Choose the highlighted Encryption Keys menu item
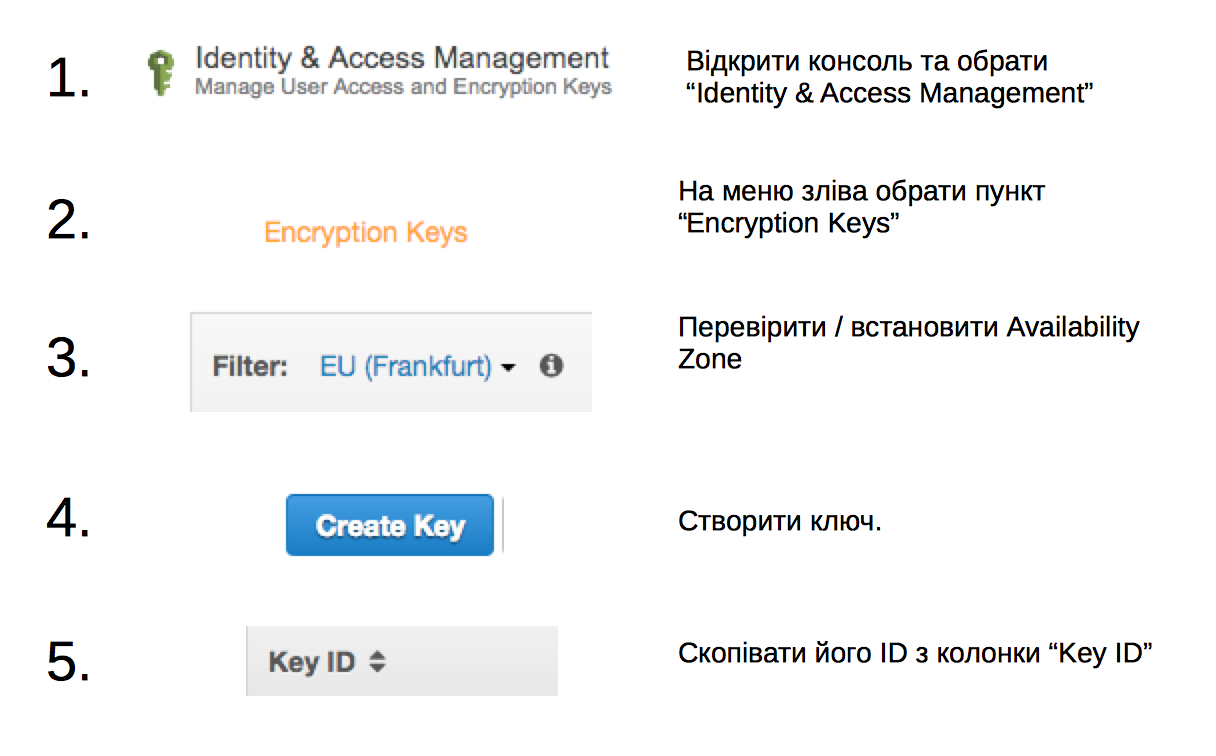Image resolution: width=1216 pixels, height=756 pixels. pyautogui.click(x=365, y=232)
